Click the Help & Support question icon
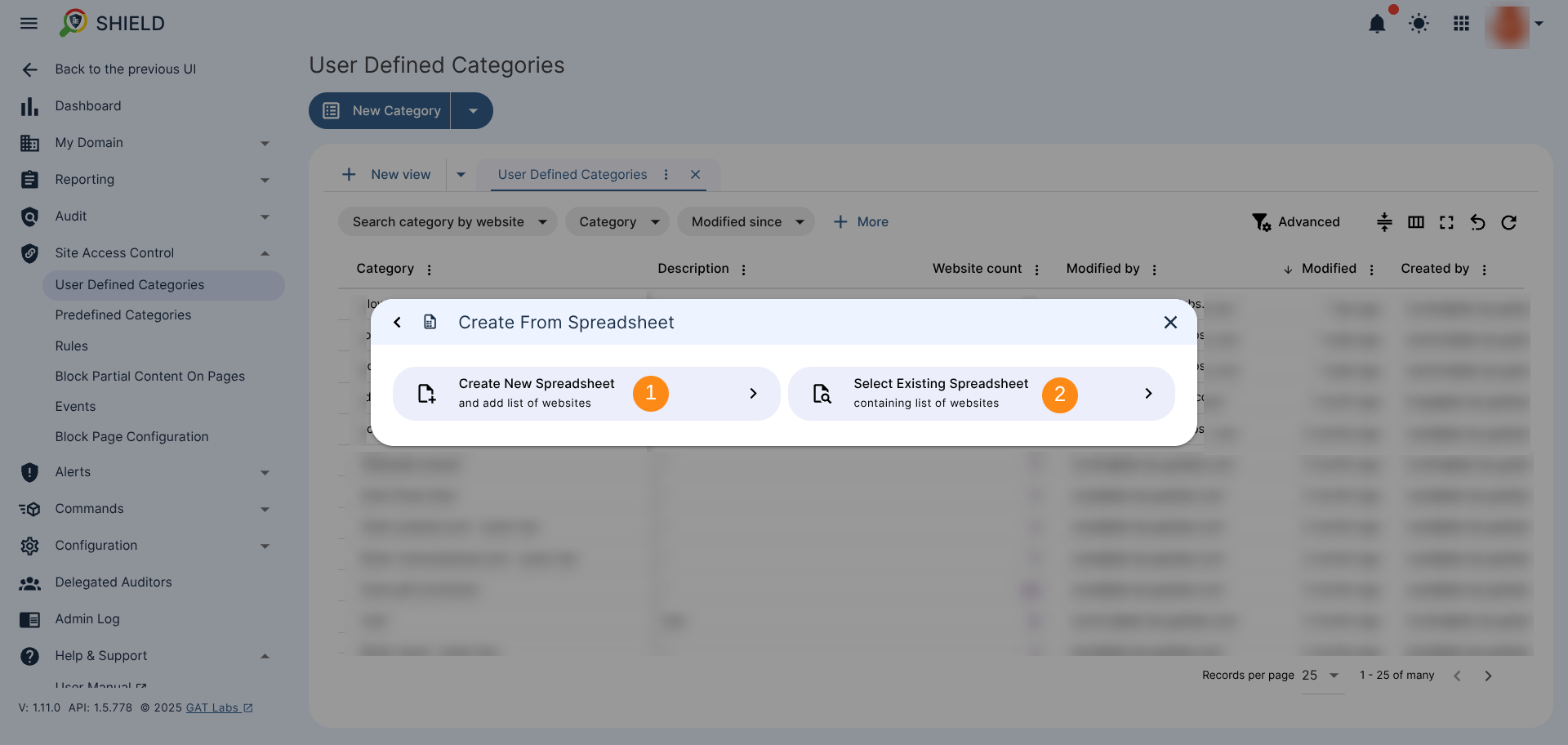Viewport: 1568px width, 745px height. (29, 656)
